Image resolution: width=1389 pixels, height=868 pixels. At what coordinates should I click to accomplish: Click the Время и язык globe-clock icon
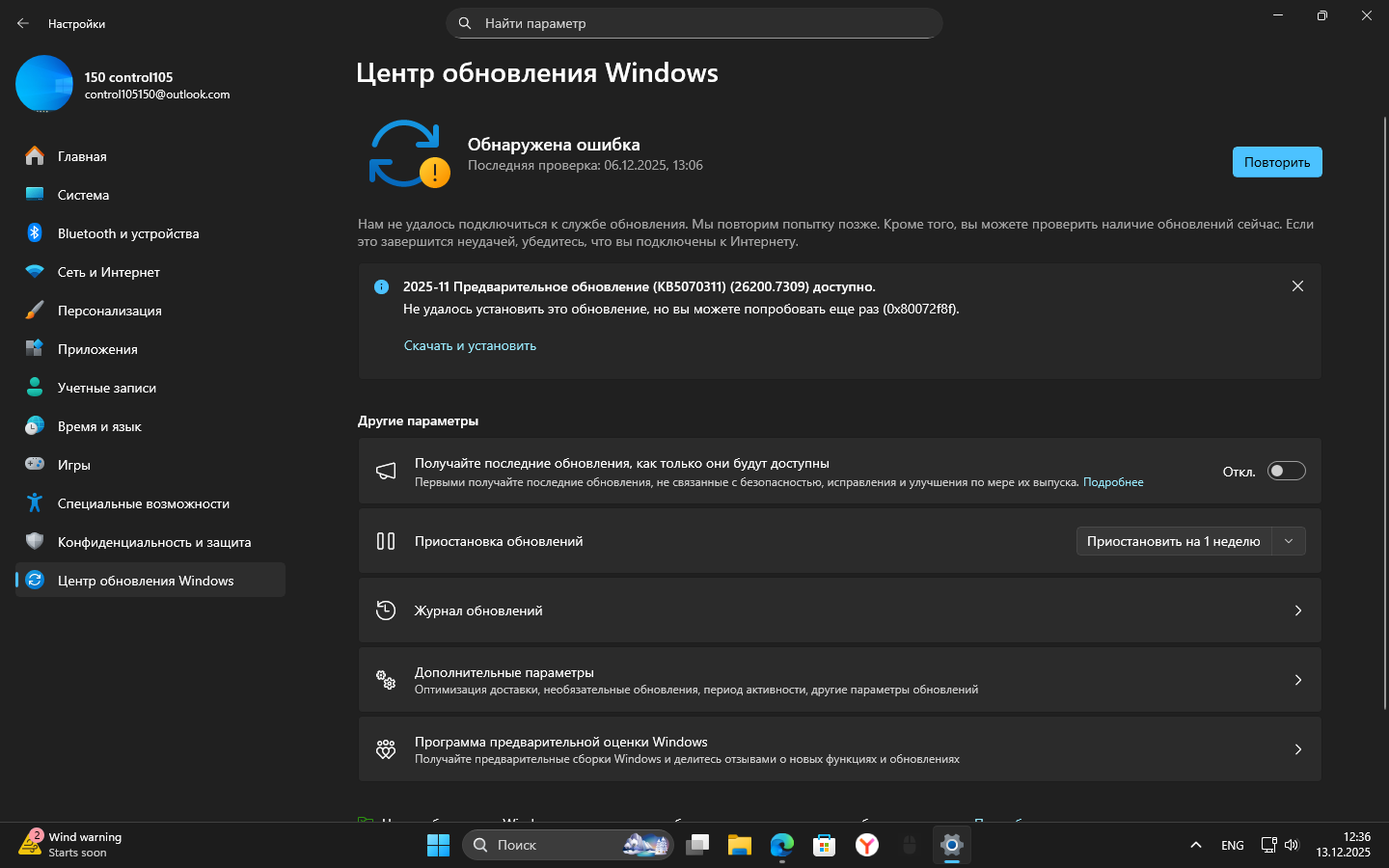(x=35, y=425)
